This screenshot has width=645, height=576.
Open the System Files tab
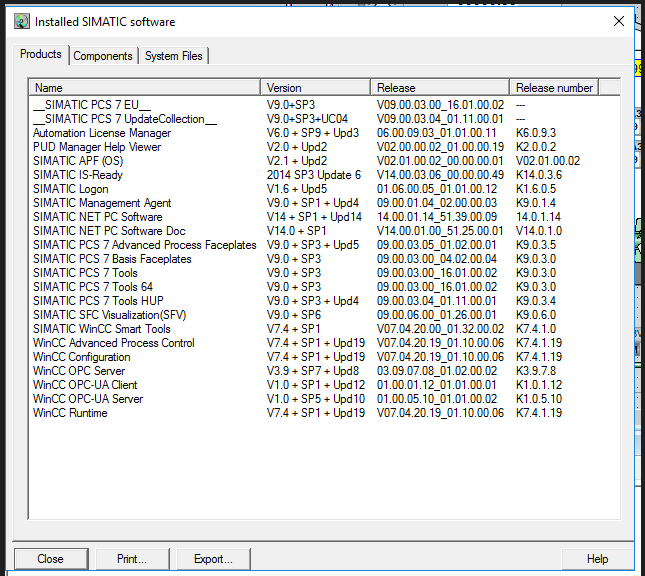point(174,56)
